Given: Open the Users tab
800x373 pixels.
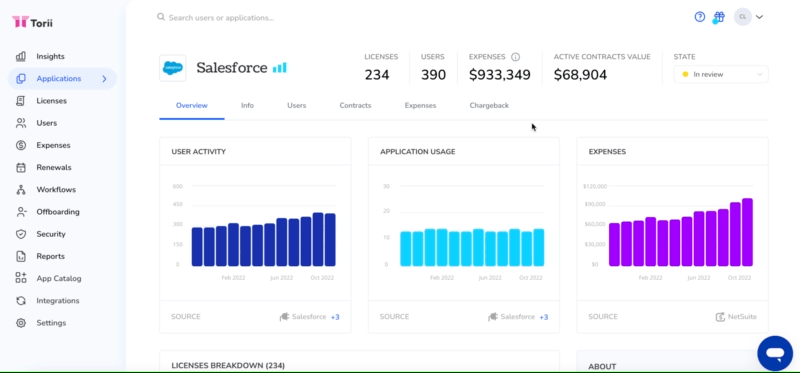Looking at the screenshot, I should pos(296,106).
